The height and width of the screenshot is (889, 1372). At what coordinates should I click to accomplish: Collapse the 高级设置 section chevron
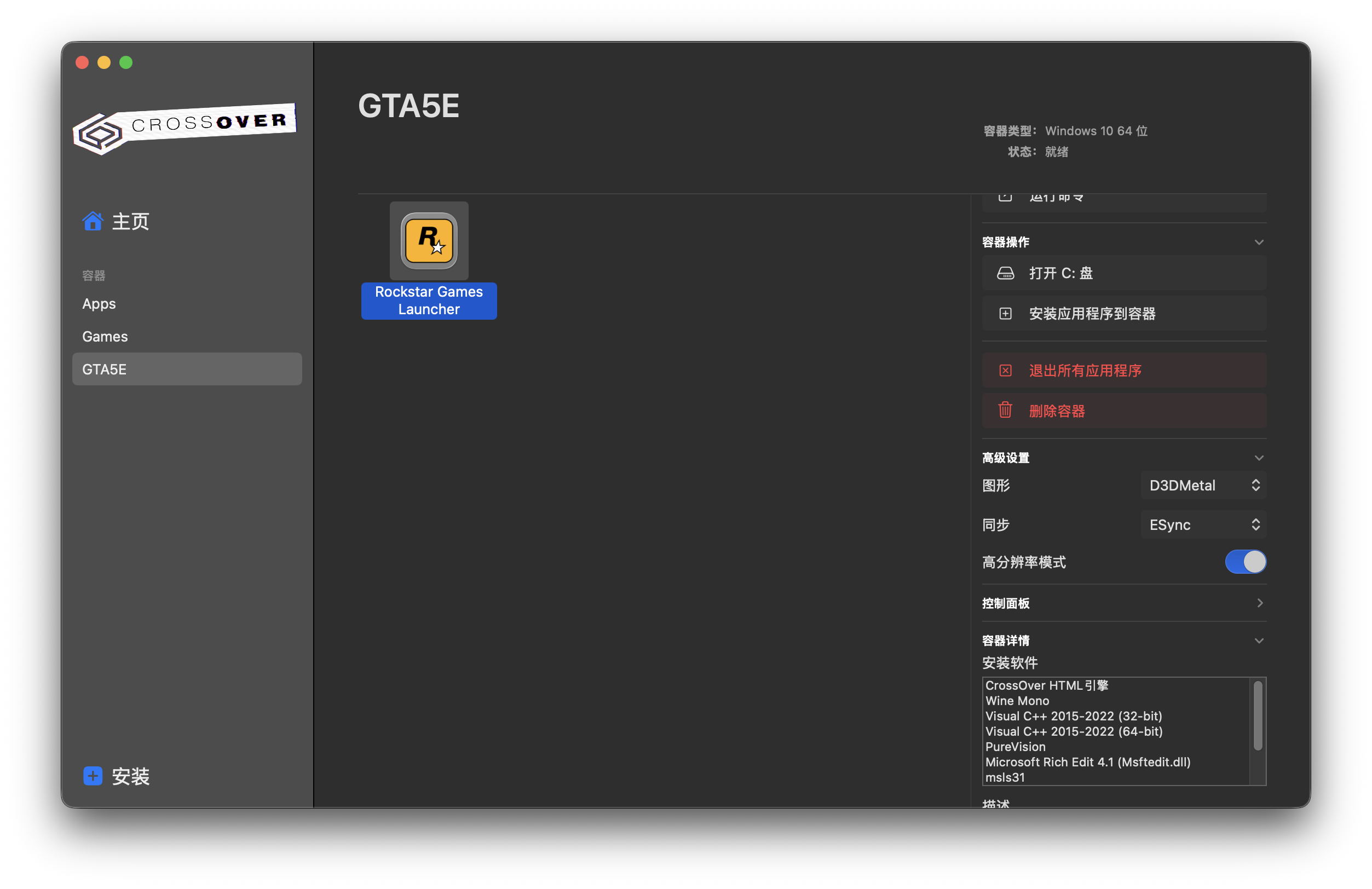1259,458
